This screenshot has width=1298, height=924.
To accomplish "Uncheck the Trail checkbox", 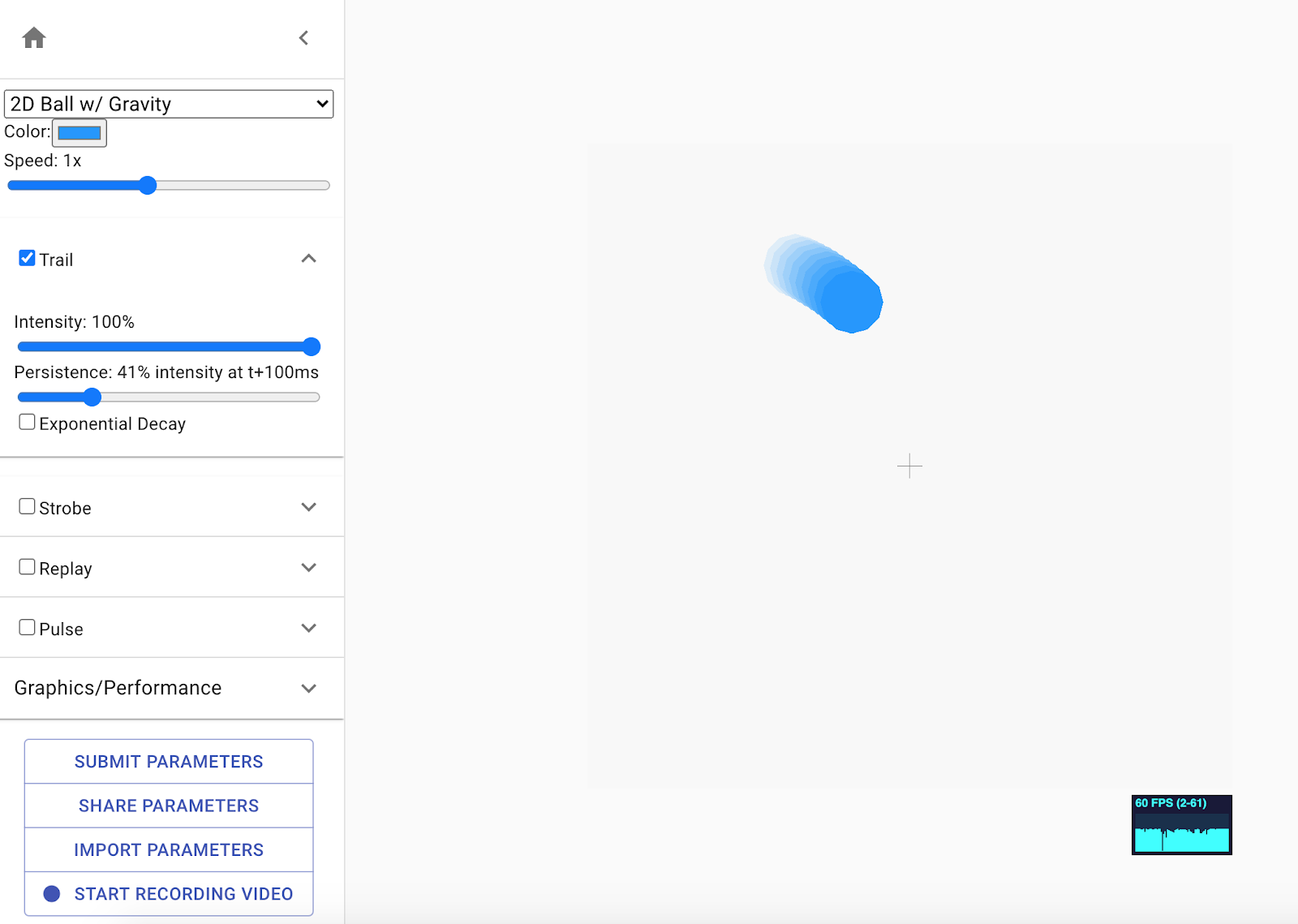I will coord(27,258).
